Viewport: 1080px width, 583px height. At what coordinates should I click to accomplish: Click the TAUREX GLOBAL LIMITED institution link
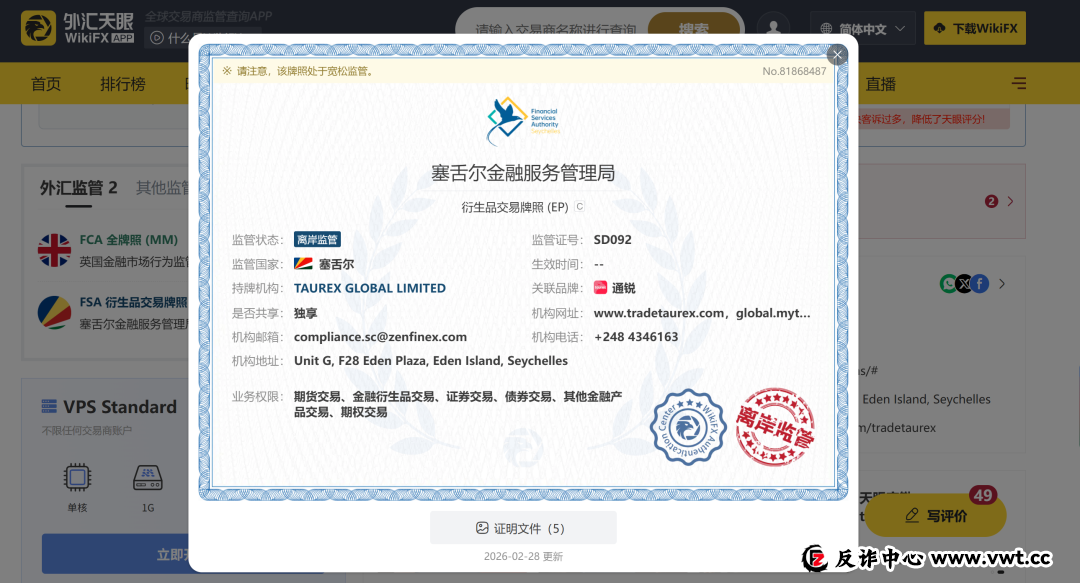[370, 288]
